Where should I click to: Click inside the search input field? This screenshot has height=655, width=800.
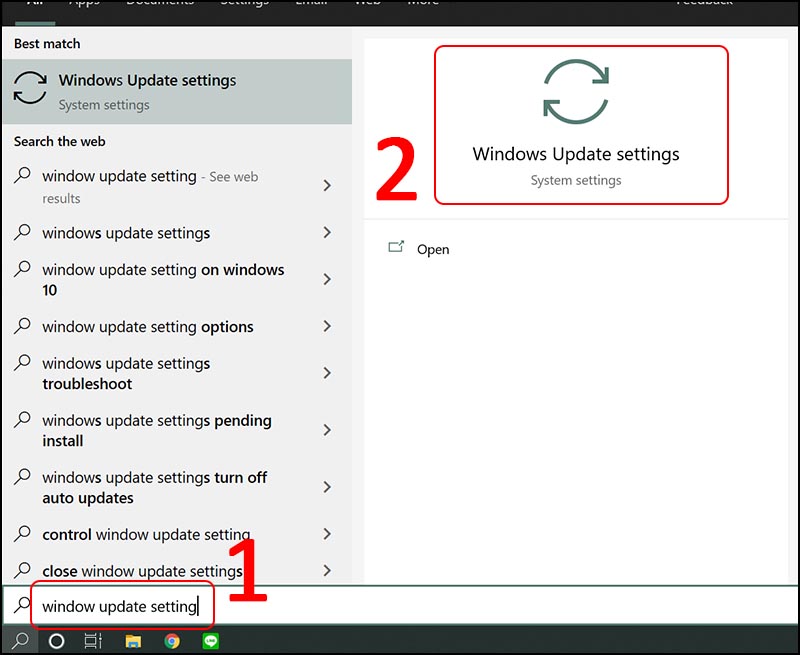pyautogui.click(x=120, y=606)
